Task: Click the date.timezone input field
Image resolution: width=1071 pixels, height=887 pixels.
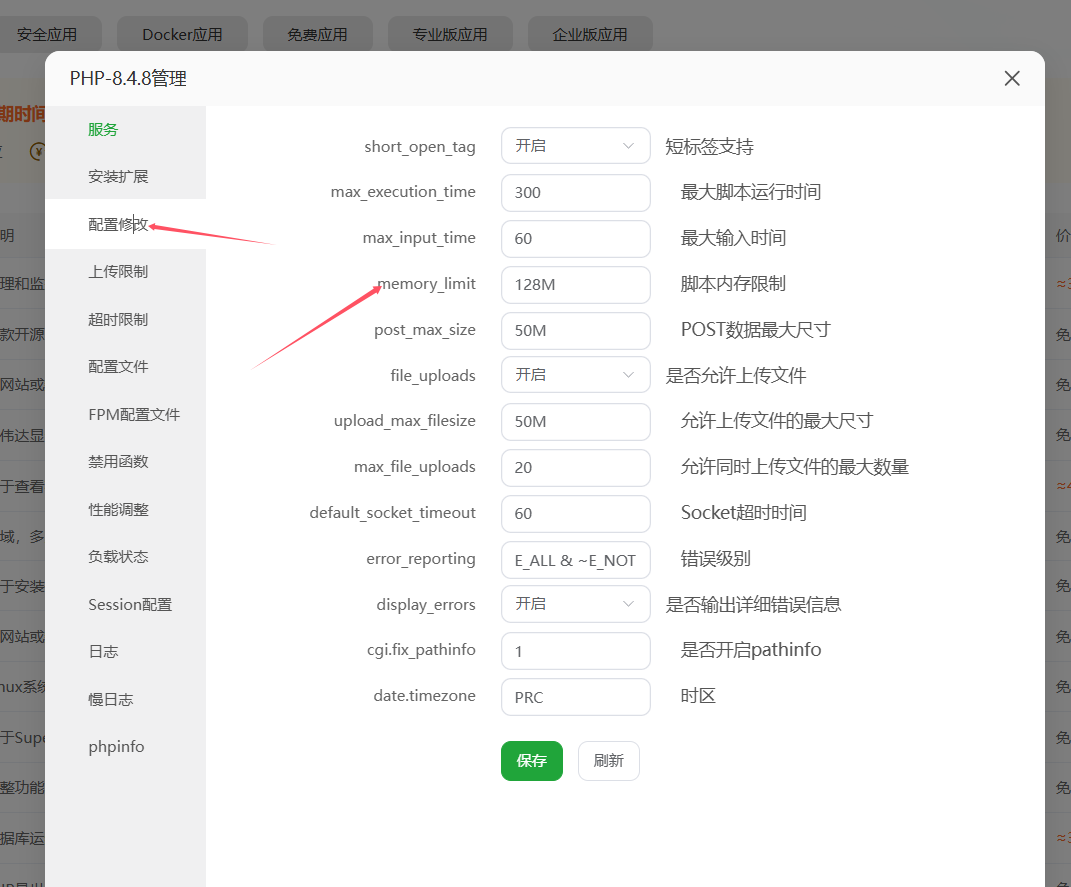Action: (x=575, y=697)
